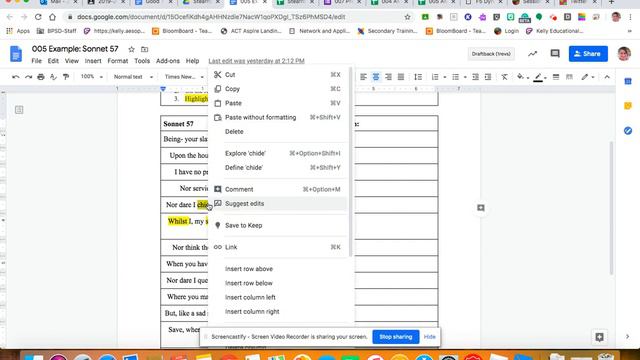The height and width of the screenshot is (360, 640).
Task: Click the Undo icon in toolbar
Action: tap(16, 77)
